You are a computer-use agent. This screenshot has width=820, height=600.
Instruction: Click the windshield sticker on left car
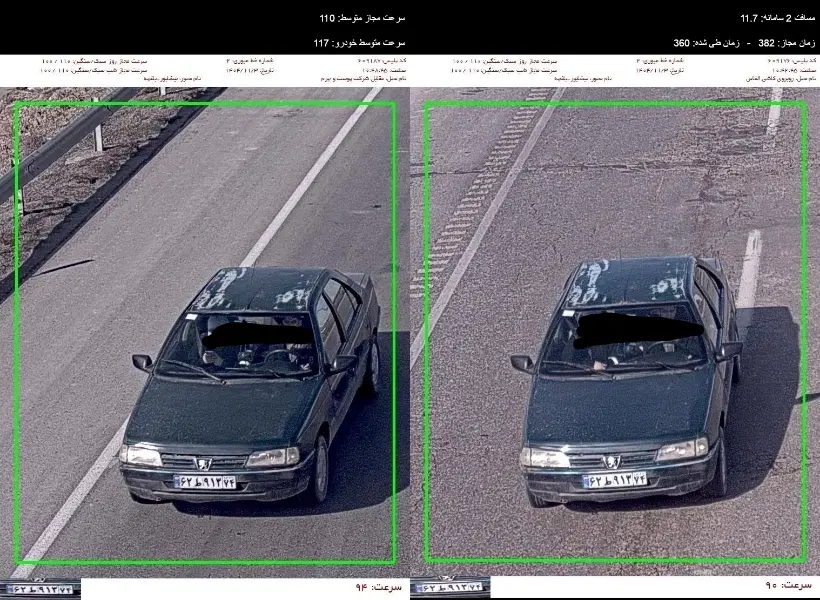point(191,316)
